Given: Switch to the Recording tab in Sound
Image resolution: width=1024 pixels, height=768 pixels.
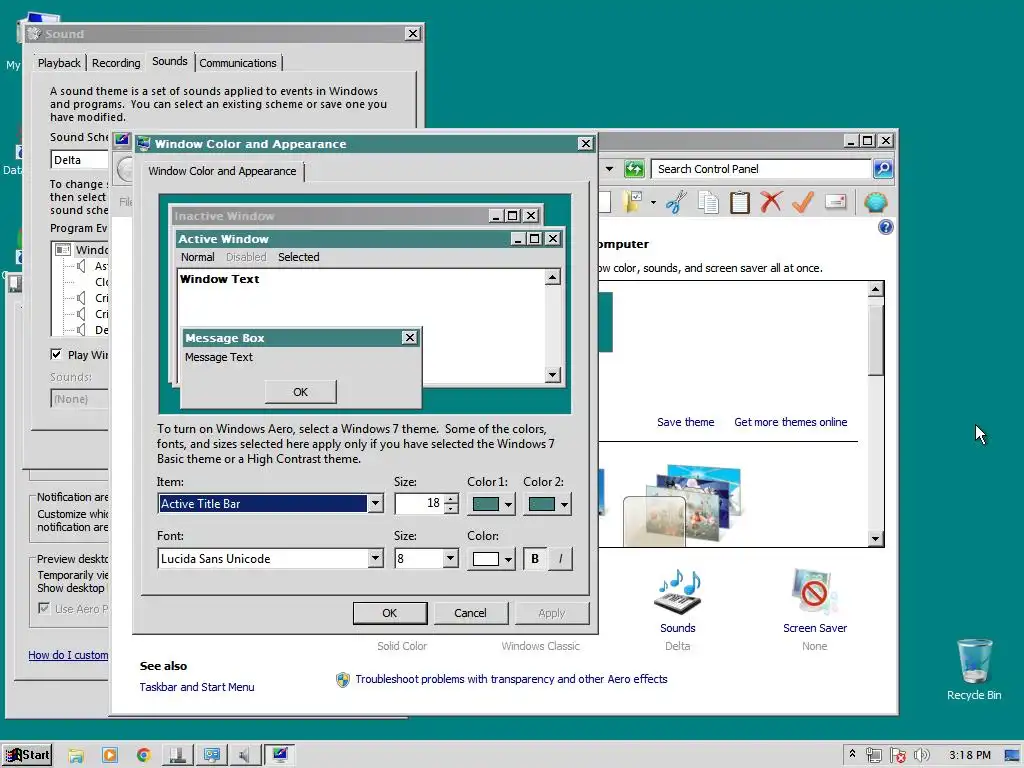Looking at the screenshot, I should [116, 63].
